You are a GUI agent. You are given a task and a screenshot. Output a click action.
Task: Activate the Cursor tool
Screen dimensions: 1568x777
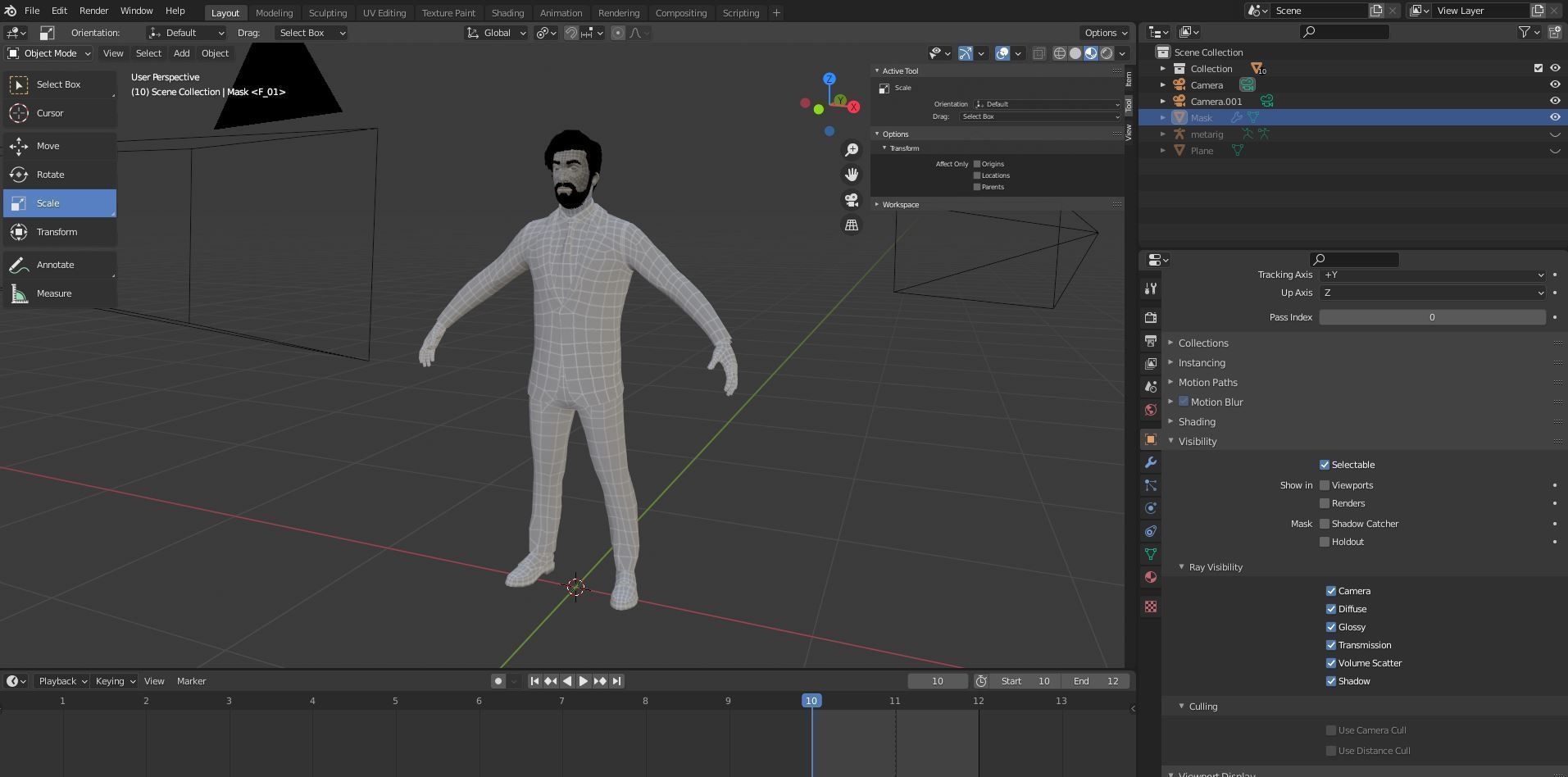click(x=60, y=113)
